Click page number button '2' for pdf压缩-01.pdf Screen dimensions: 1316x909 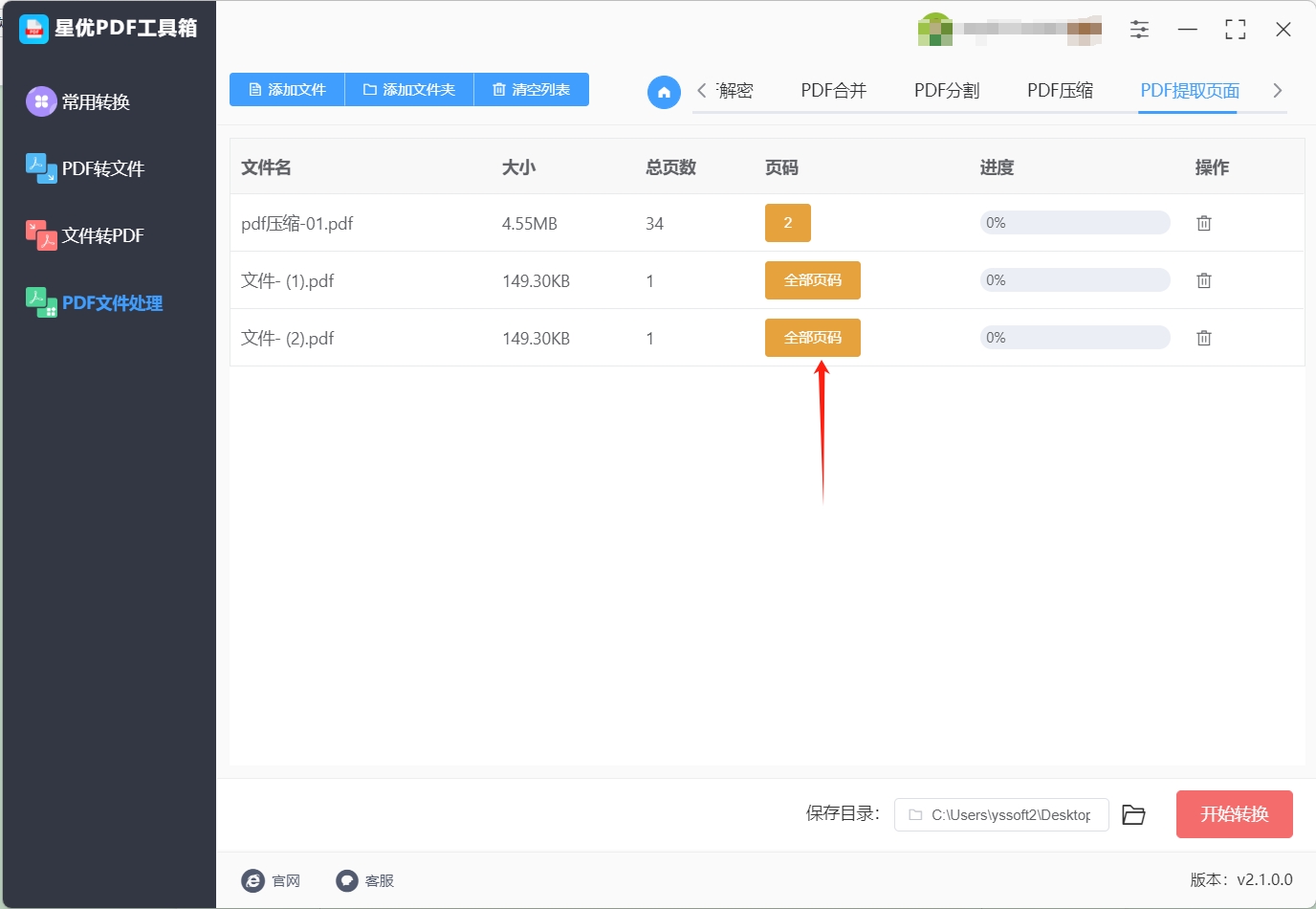point(788,223)
